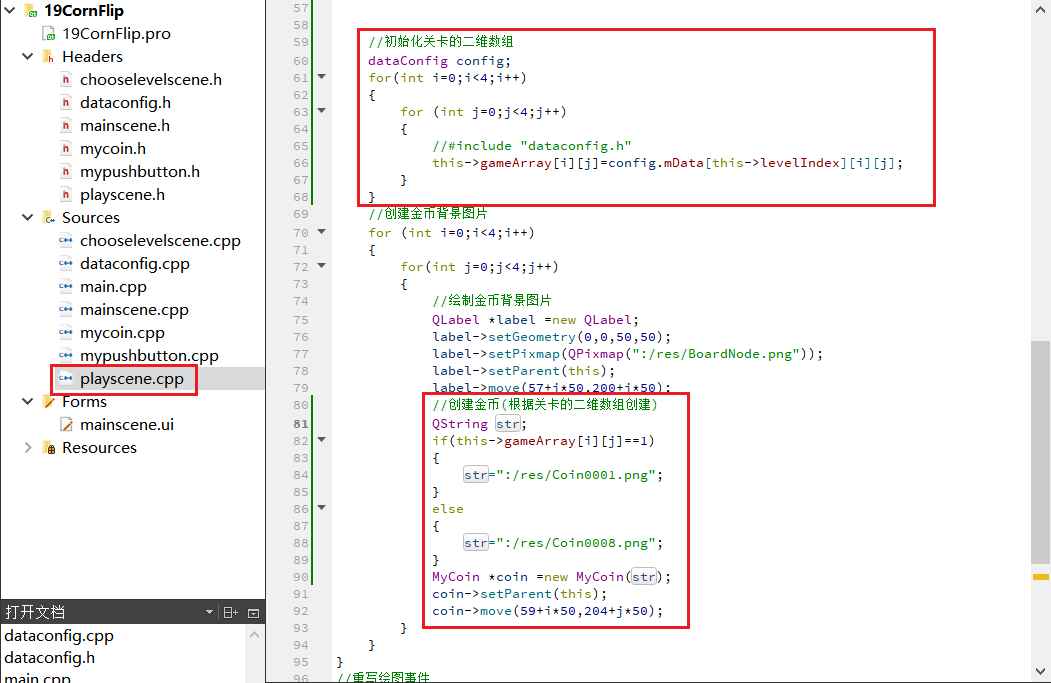Image resolution: width=1051 pixels, height=683 pixels.
Task: Open the mainscene.ui form
Action: (127, 424)
